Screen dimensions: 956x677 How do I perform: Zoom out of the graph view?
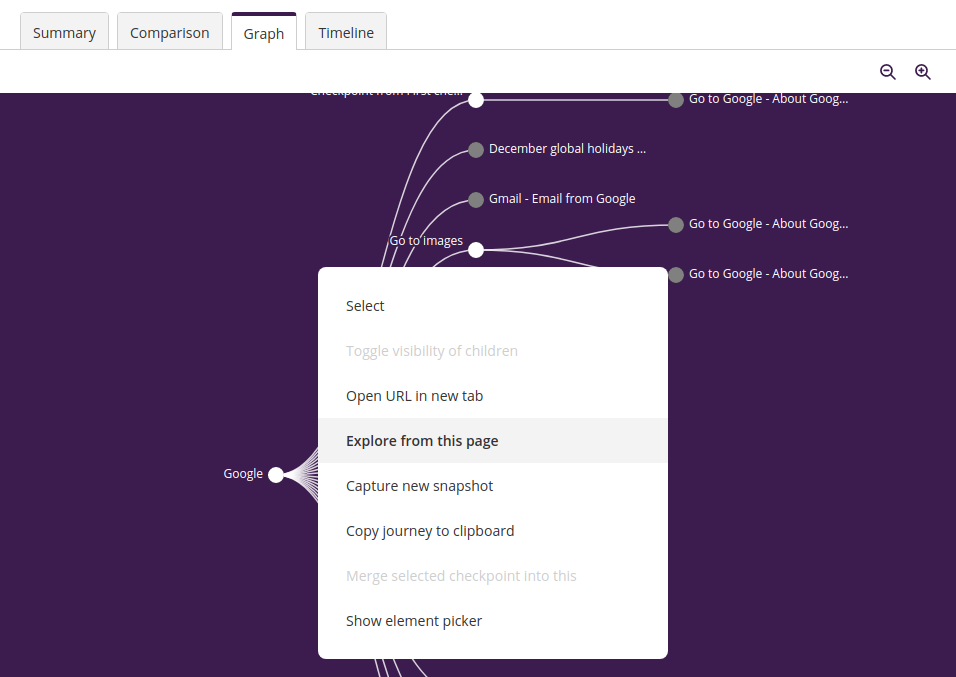coord(888,72)
